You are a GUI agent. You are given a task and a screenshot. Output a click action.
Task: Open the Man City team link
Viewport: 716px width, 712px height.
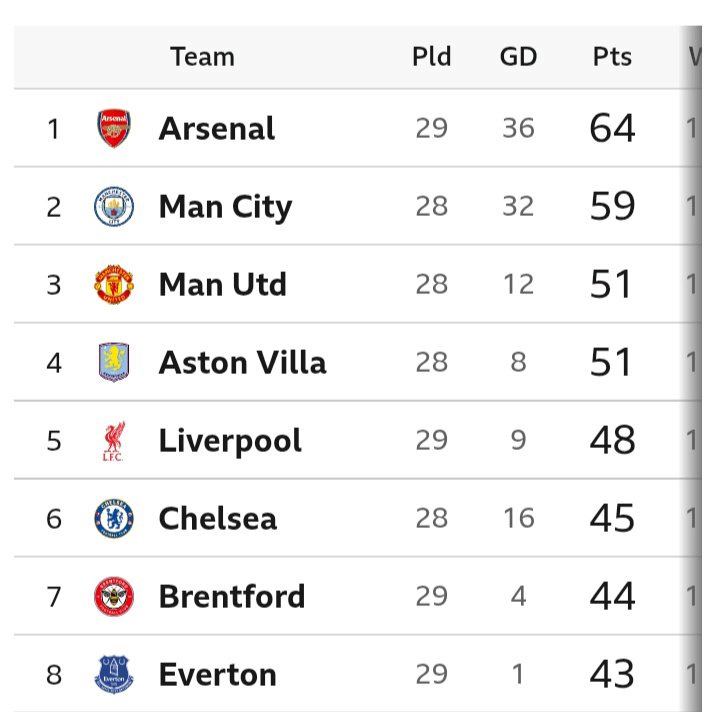[225, 207]
